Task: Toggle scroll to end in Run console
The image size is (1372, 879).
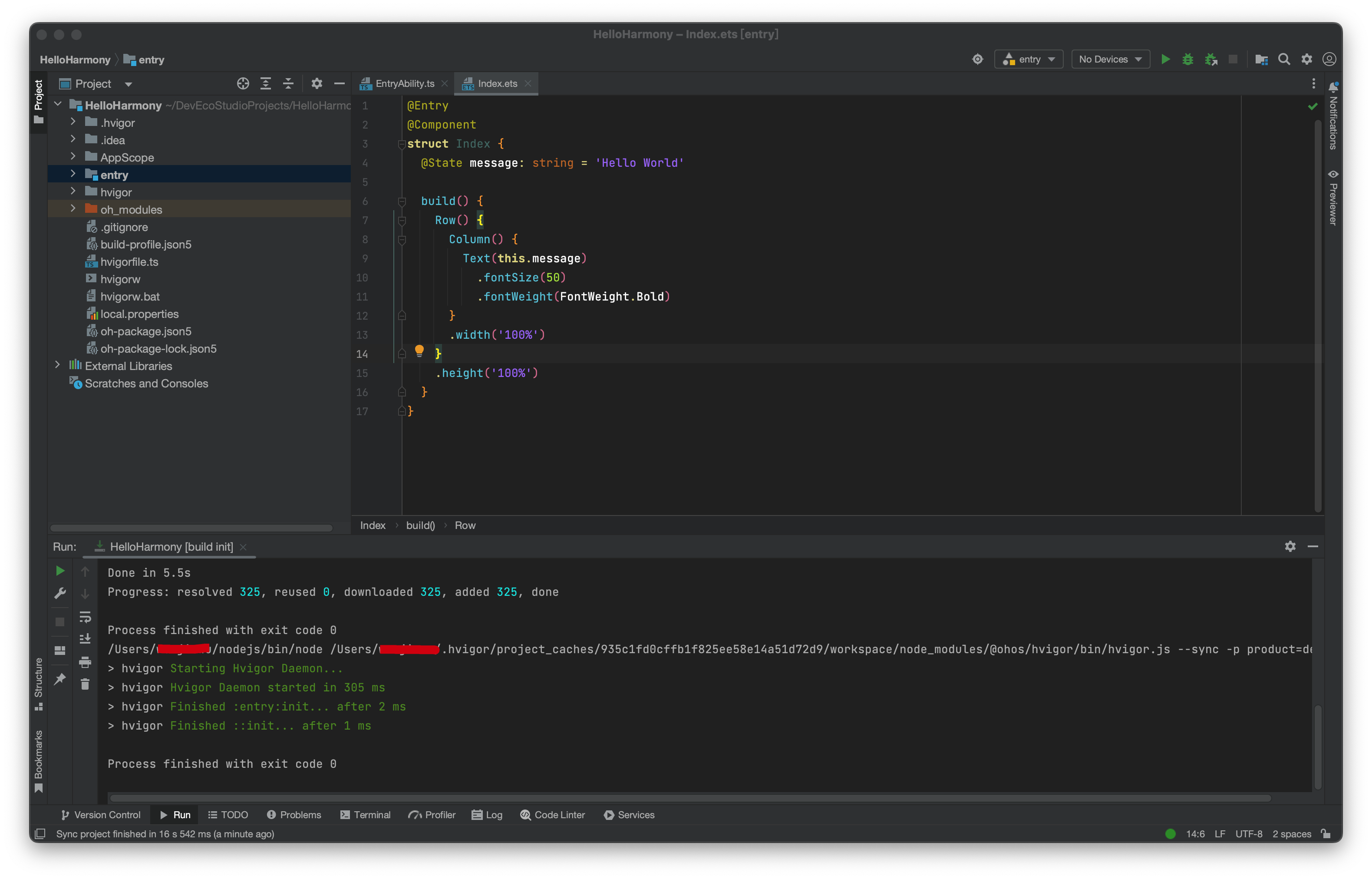Action: pyautogui.click(x=85, y=639)
